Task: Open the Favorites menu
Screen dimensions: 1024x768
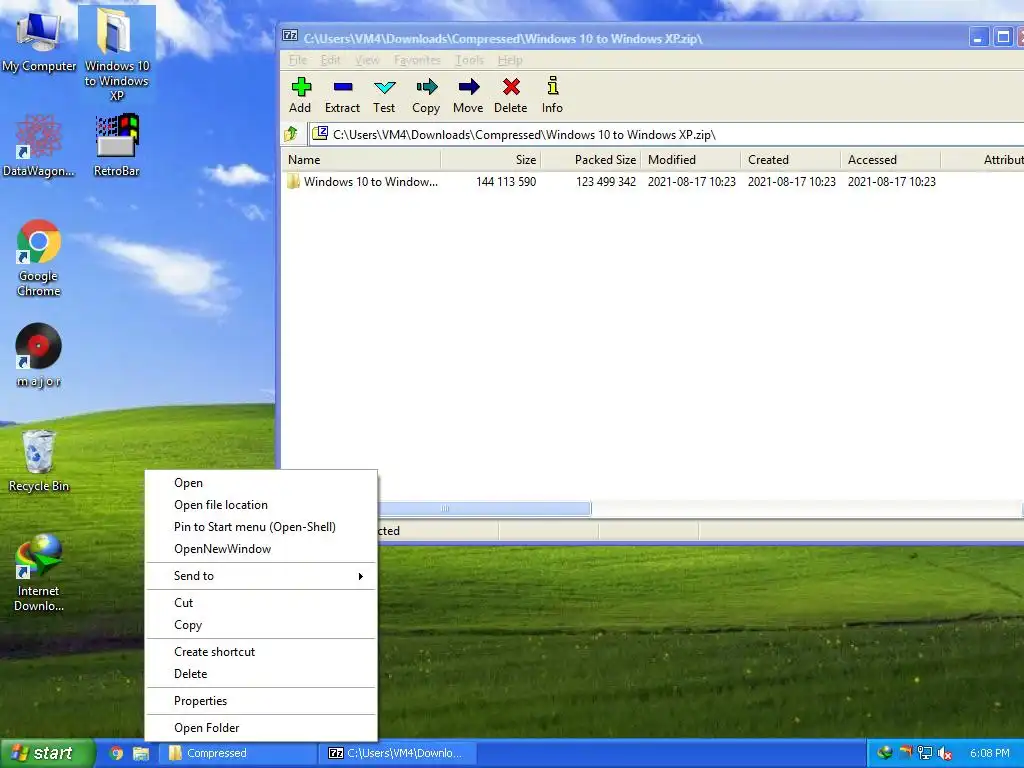Action: (417, 60)
